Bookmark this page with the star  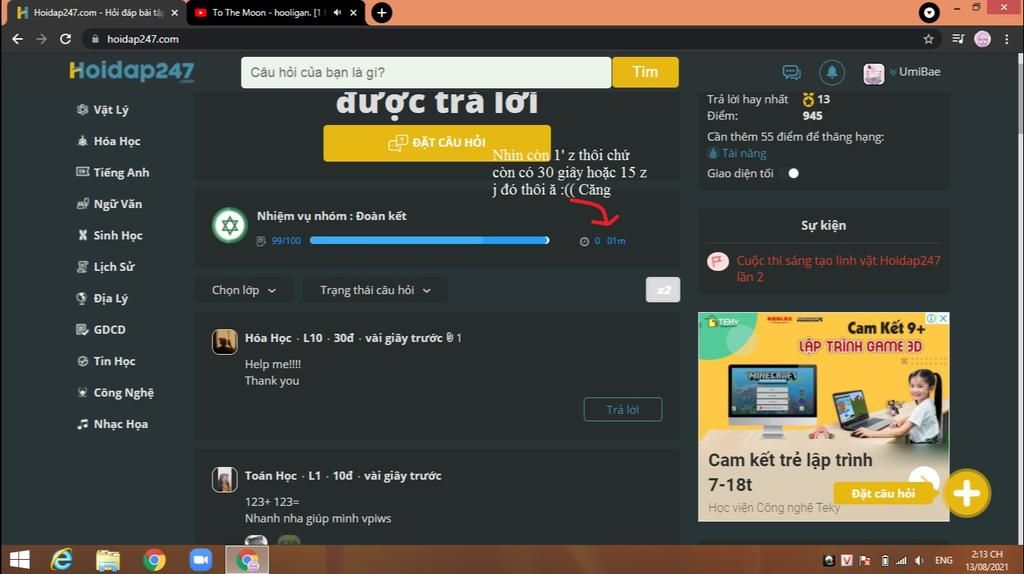point(928,39)
